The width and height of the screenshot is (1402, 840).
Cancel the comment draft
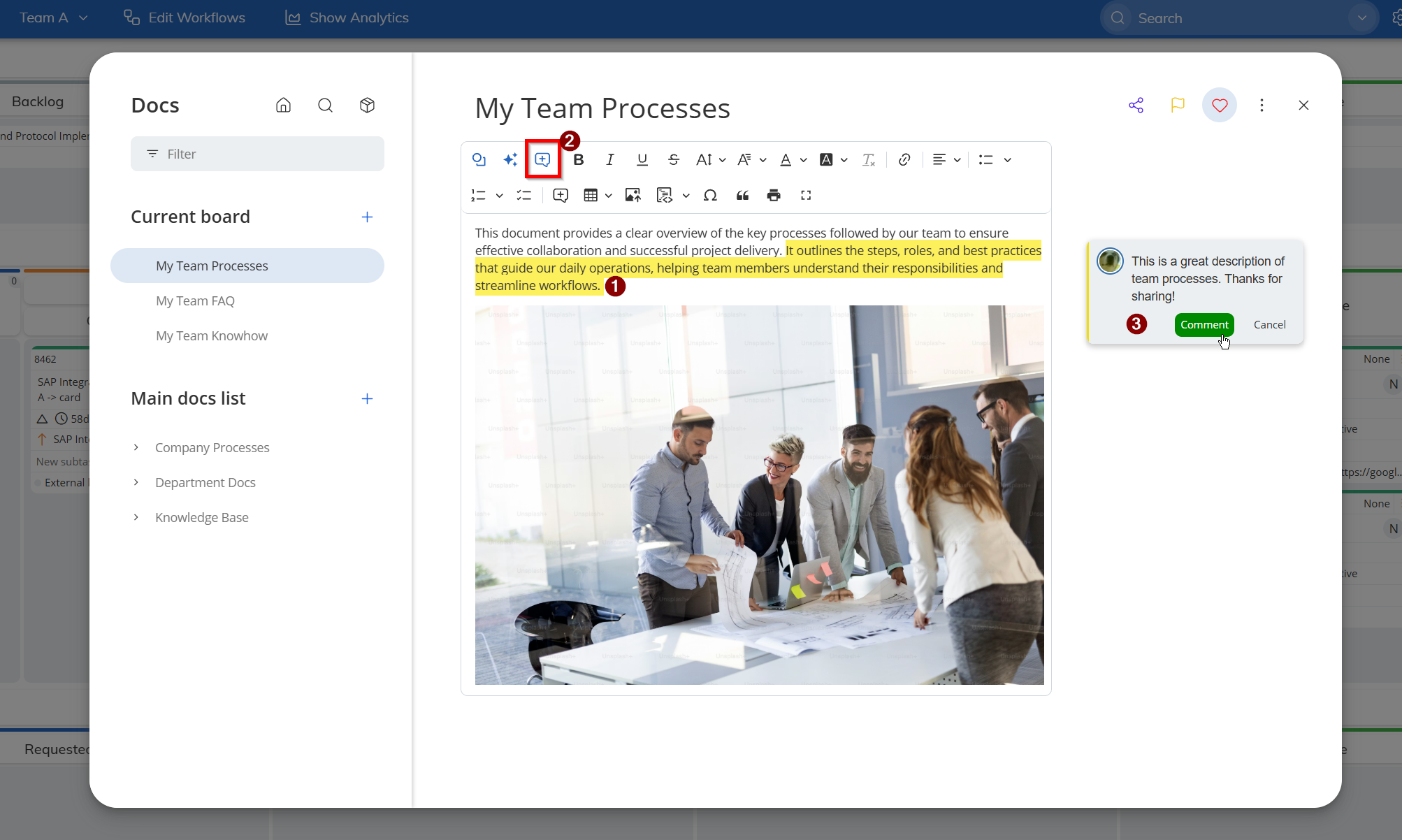(x=1269, y=325)
